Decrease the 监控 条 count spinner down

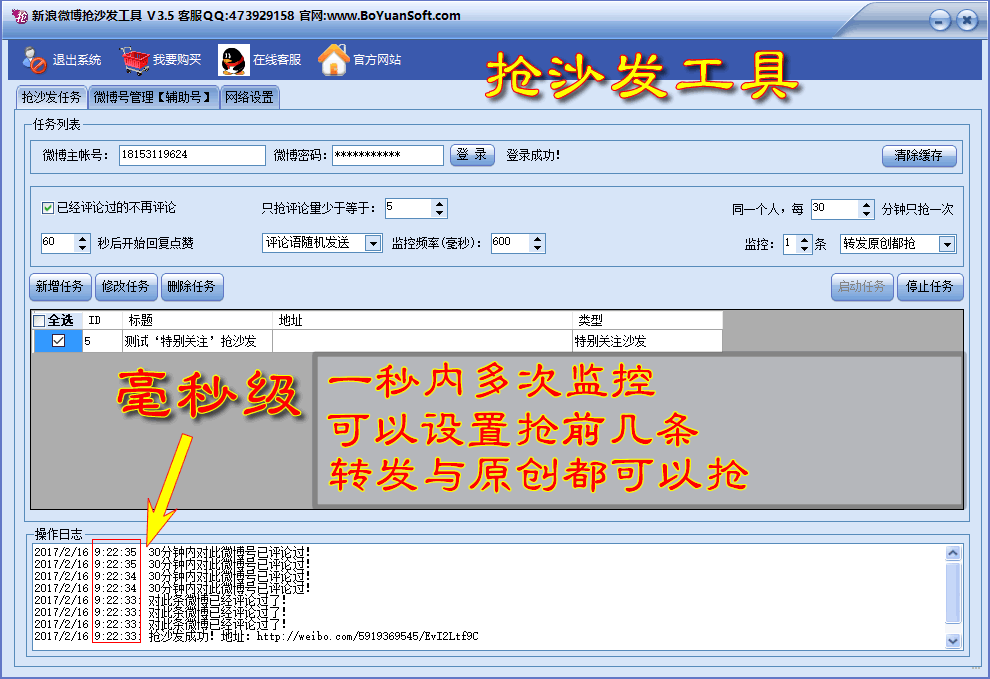804,249
